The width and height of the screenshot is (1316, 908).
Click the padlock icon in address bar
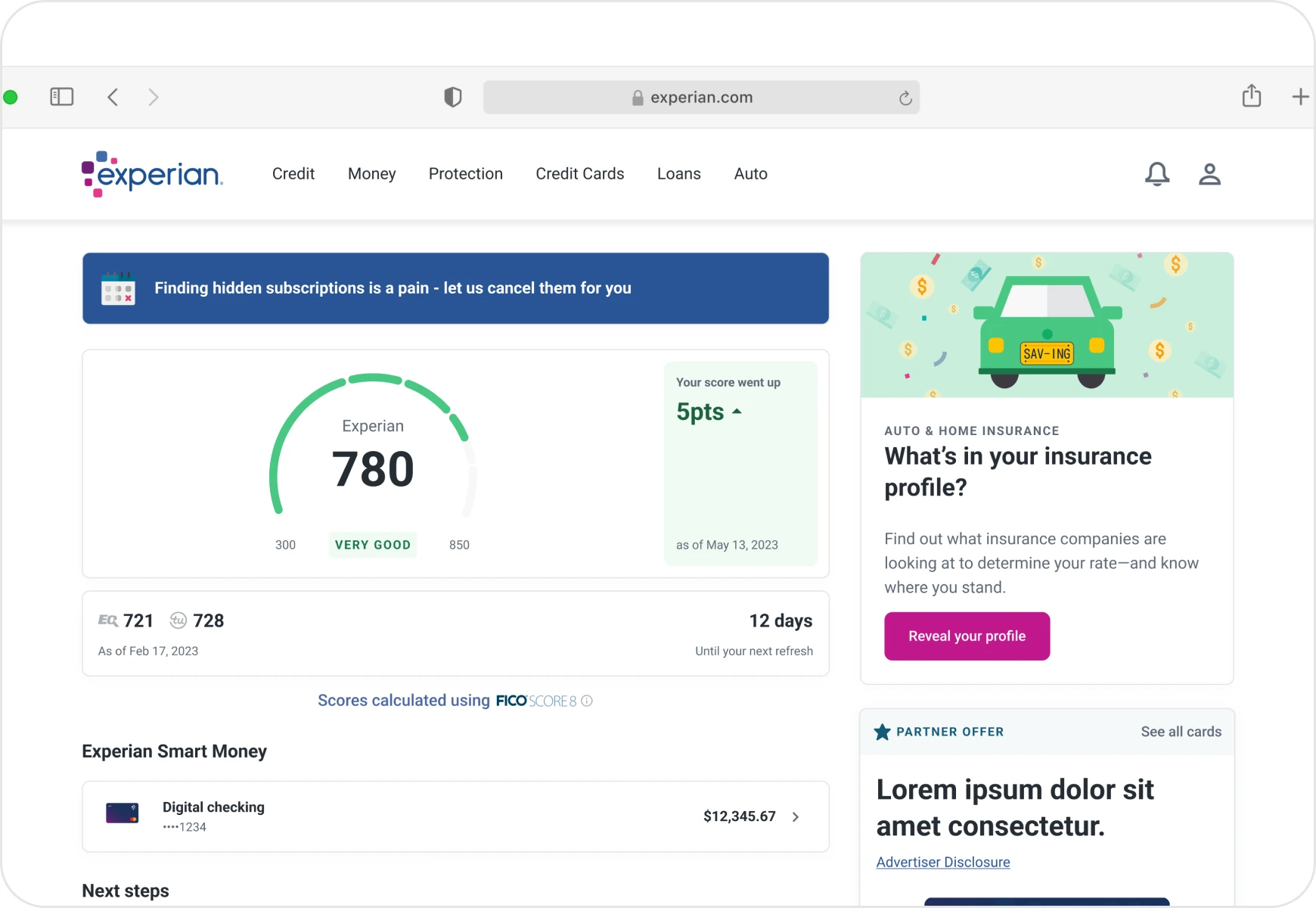[638, 98]
